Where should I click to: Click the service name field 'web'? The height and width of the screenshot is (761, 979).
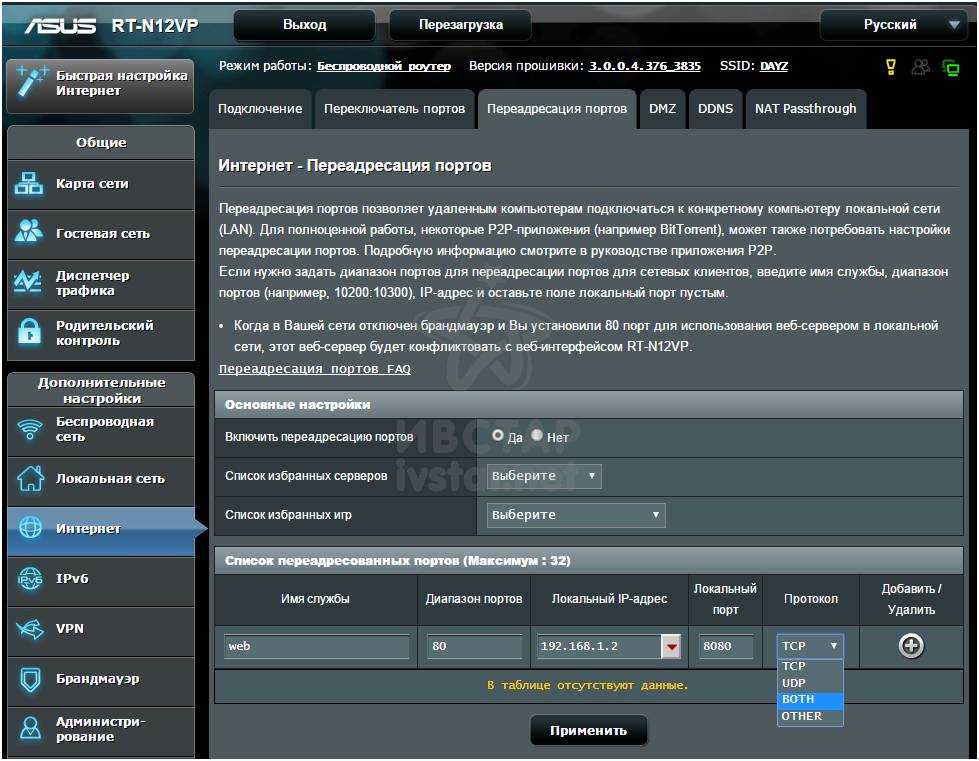(316, 647)
